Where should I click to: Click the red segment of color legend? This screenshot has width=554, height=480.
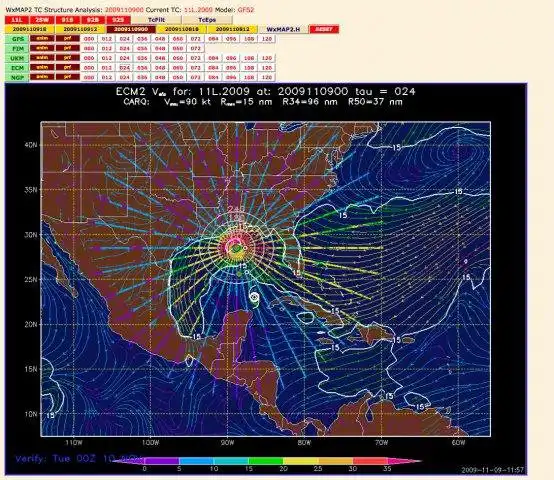(x=370, y=461)
